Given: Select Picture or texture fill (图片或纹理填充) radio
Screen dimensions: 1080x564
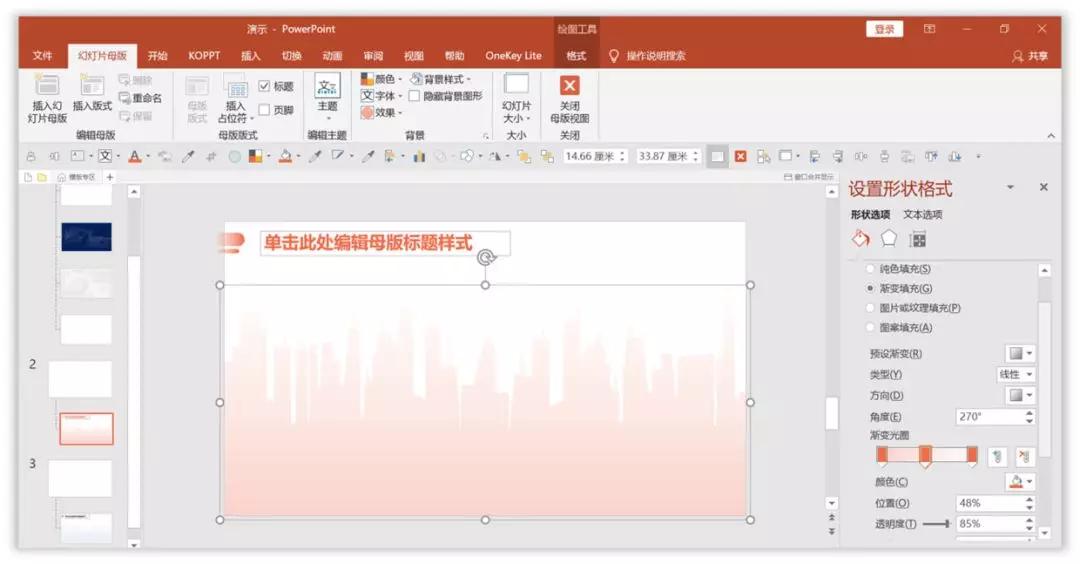Looking at the screenshot, I should pyautogui.click(x=870, y=308).
